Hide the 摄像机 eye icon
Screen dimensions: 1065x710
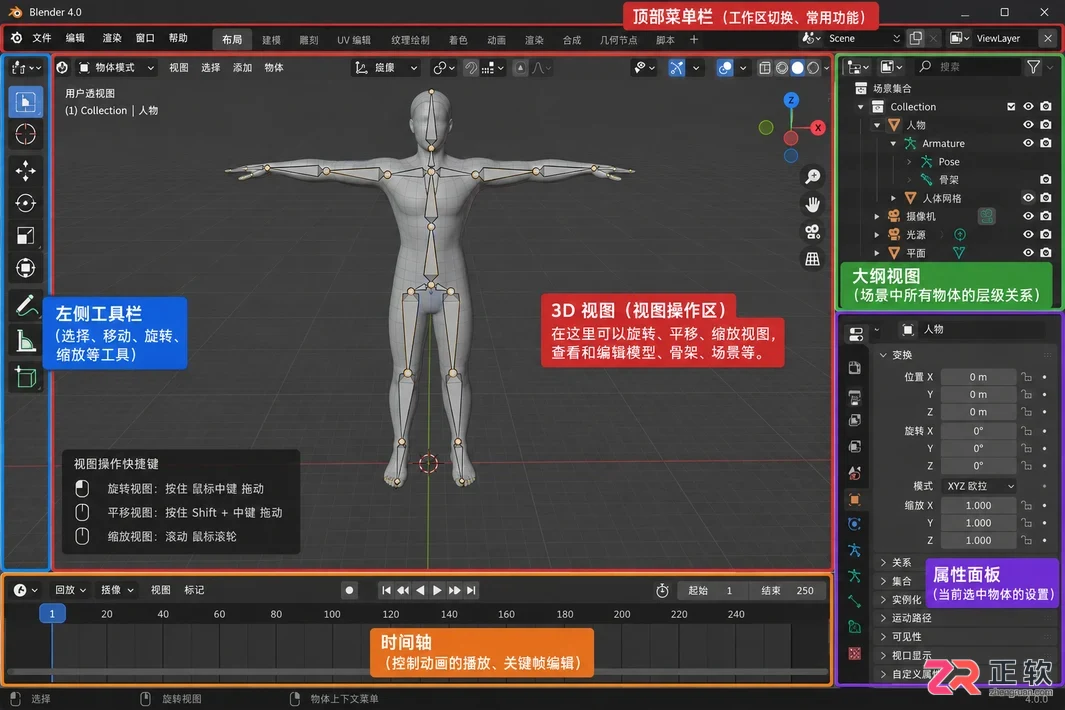tap(1028, 216)
